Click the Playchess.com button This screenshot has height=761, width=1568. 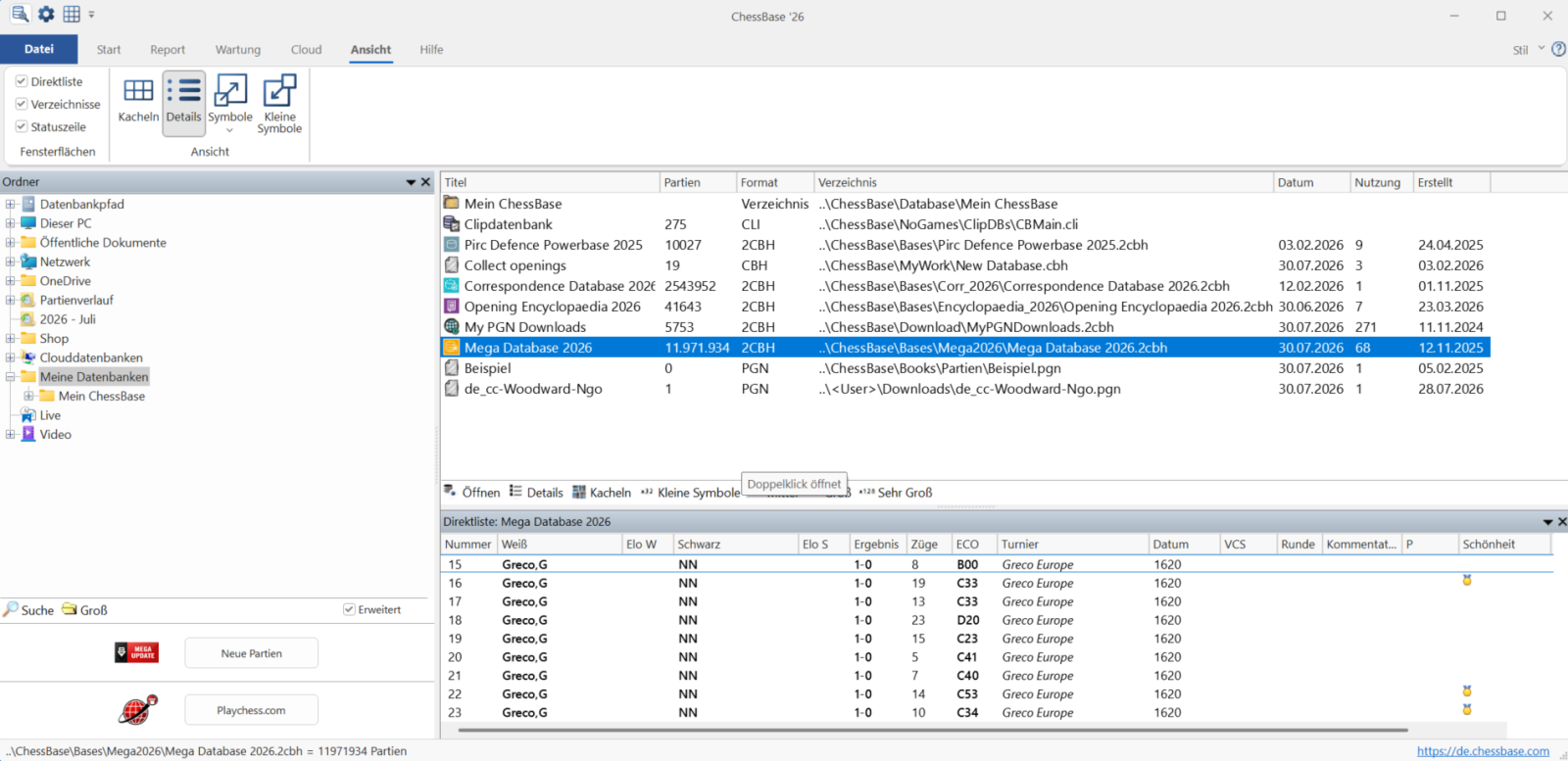[251, 710]
